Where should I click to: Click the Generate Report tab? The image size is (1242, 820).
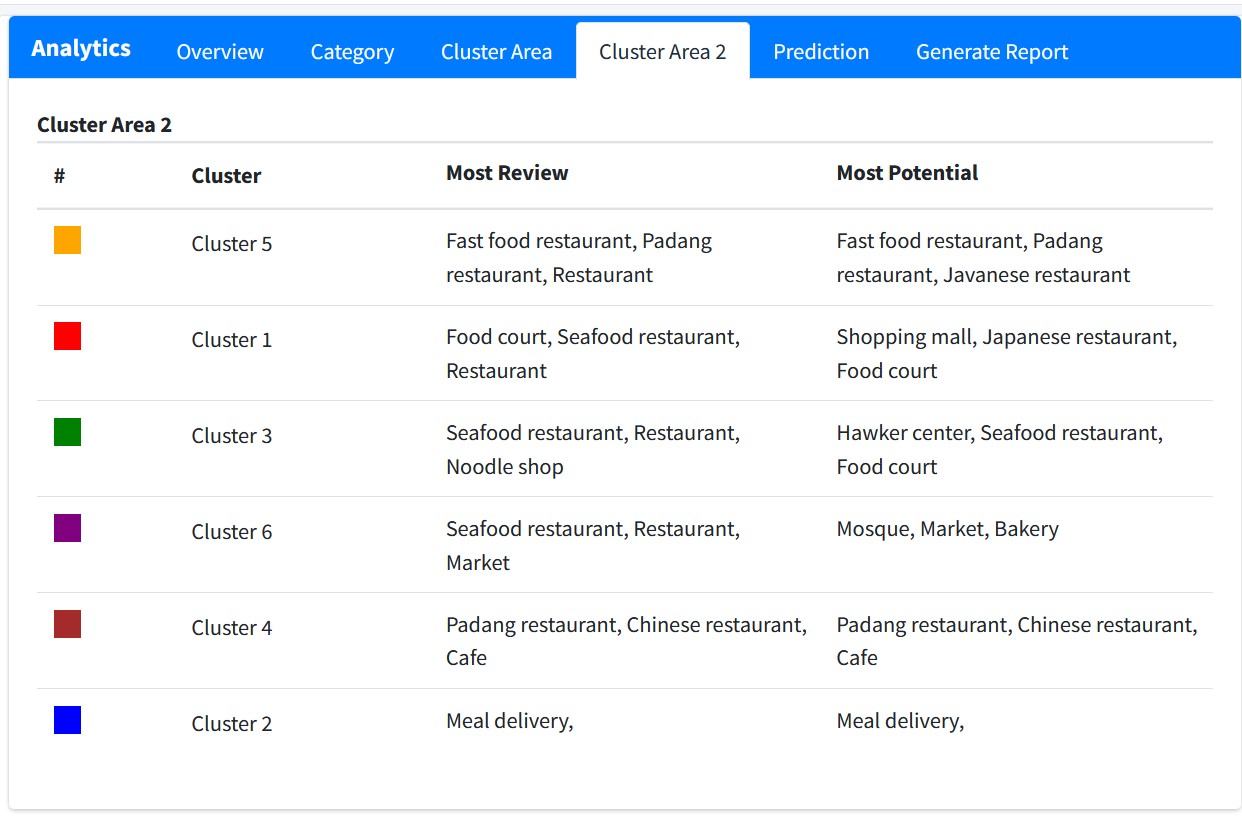point(992,52)
